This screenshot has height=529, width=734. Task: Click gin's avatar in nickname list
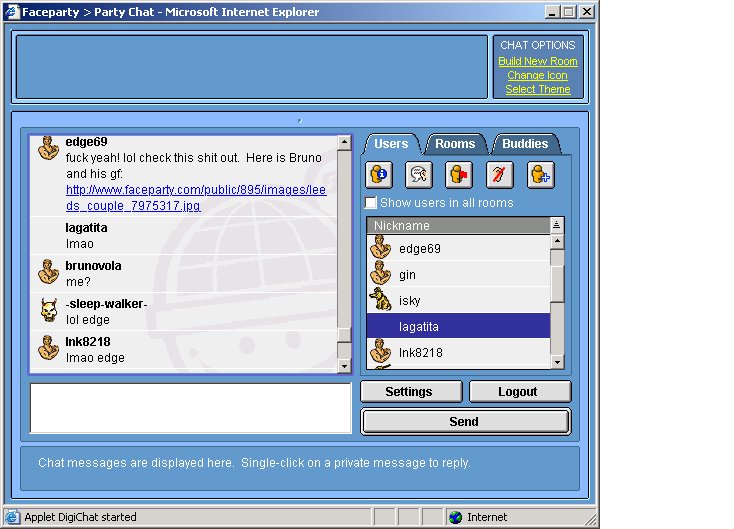[x=381, y=274]
